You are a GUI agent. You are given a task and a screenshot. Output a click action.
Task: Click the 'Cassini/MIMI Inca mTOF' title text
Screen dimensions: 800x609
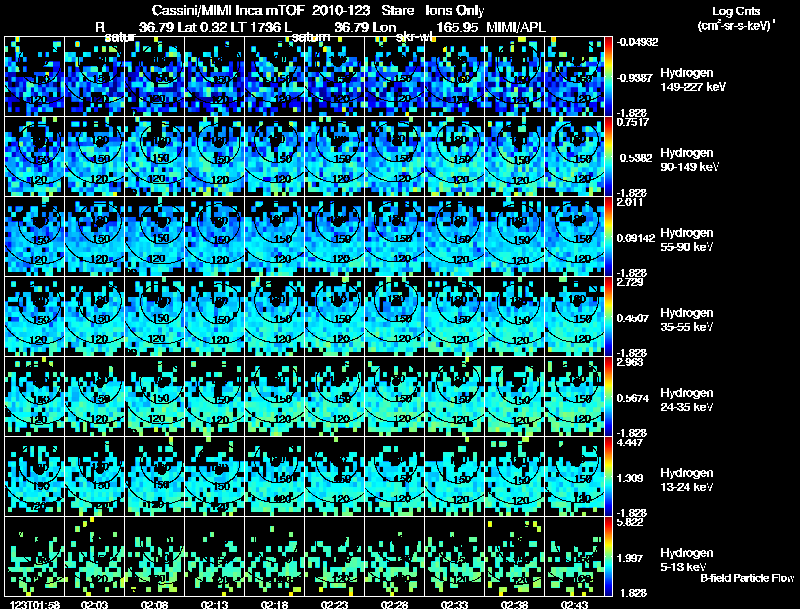pyautogui.click(x=228, y=11)
